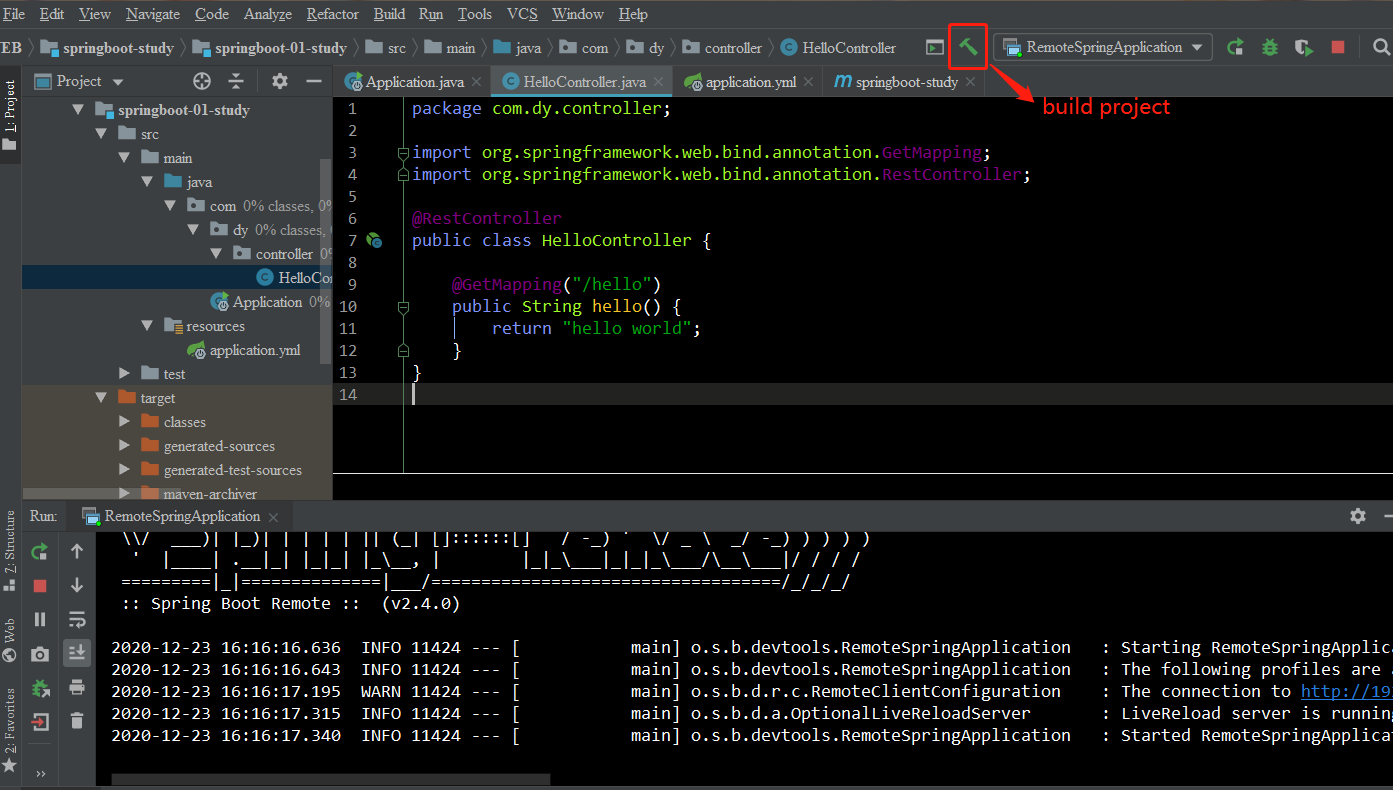Clear the console with the trash icon

(x=77, y=721)
